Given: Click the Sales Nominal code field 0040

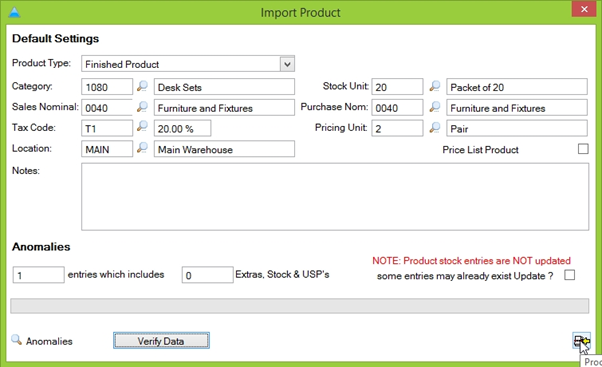Looking at the screenshot, I should 107,107.
